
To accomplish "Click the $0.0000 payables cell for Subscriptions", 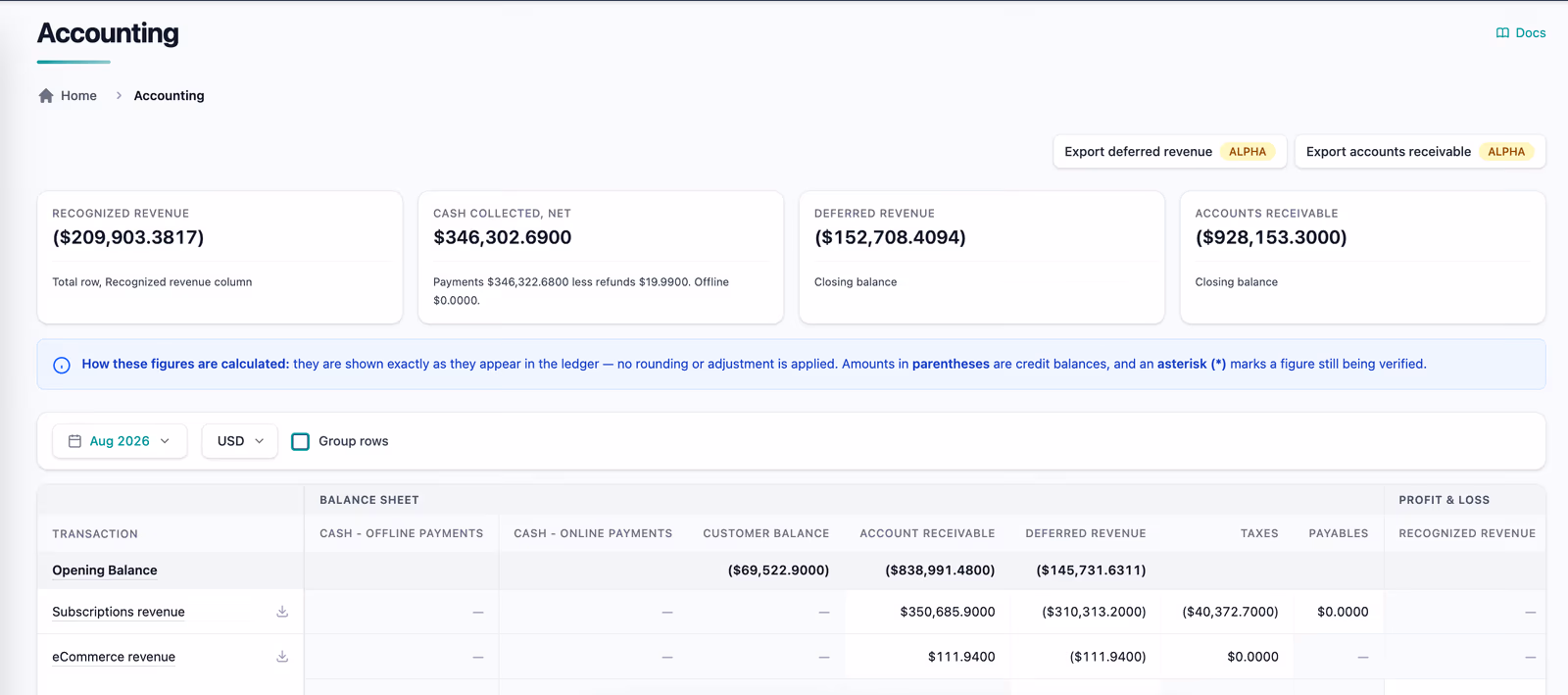I will pos(1343,612).
